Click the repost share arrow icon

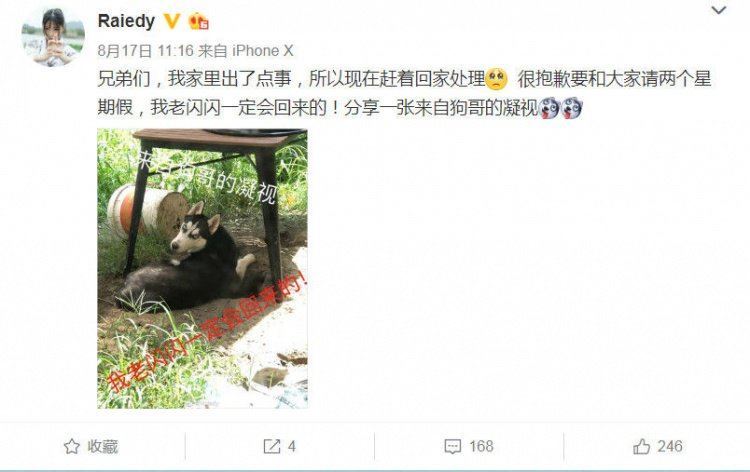click(272, 446)
